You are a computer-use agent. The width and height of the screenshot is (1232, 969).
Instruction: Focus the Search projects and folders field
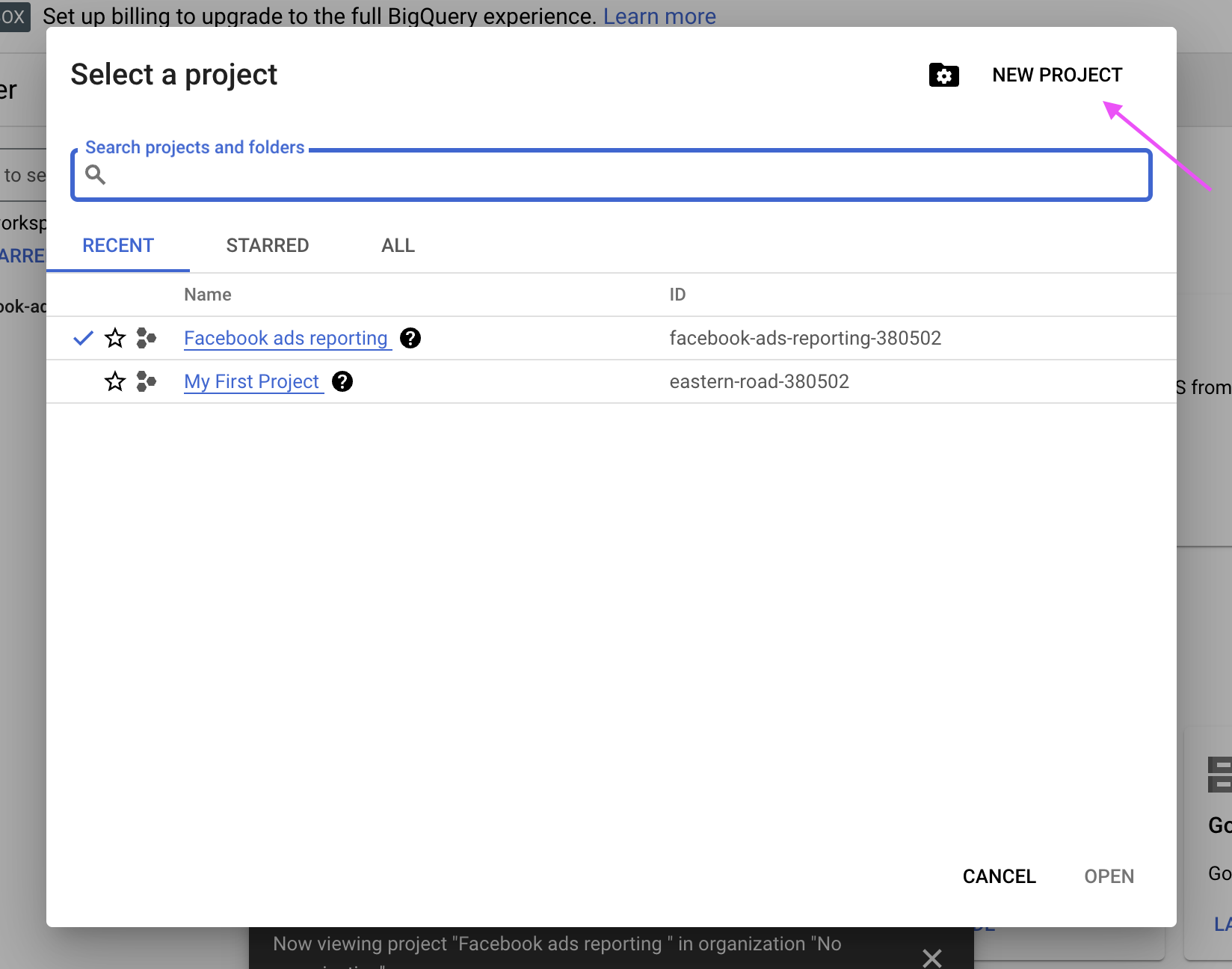(x=611, y=175)
